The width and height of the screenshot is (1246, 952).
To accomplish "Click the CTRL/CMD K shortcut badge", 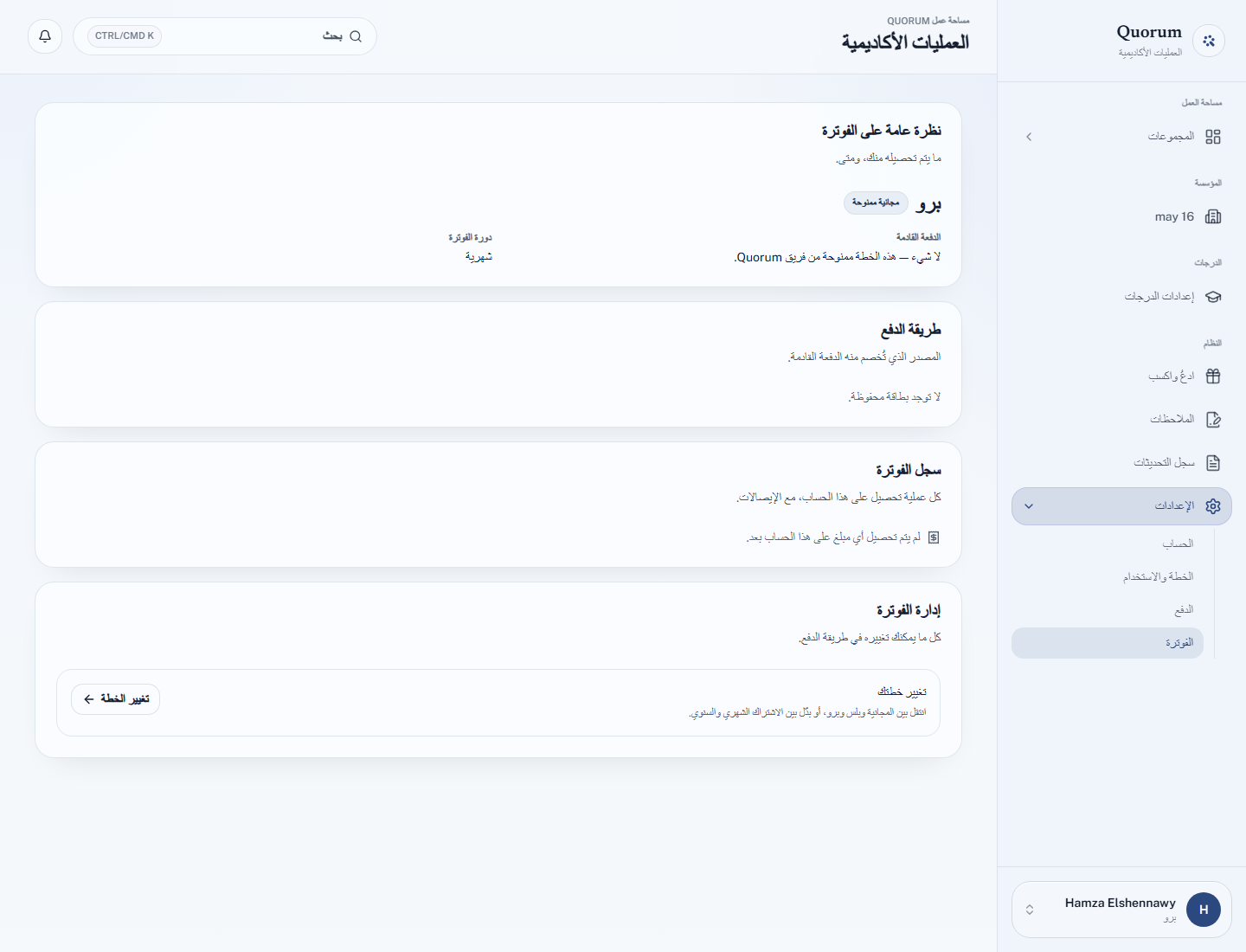I will tap(125, 36).
